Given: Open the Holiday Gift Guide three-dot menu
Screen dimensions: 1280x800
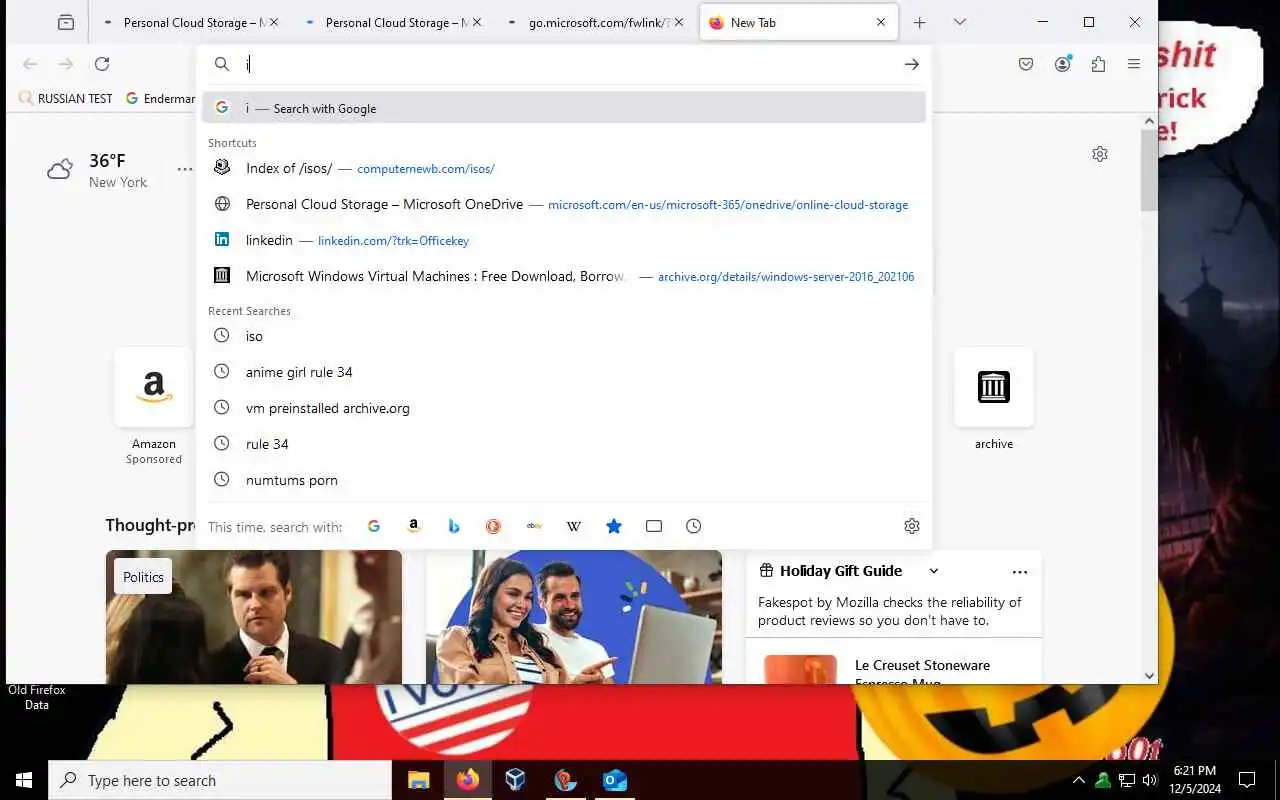Looking at the screenshot, I should coord(1020,572).
